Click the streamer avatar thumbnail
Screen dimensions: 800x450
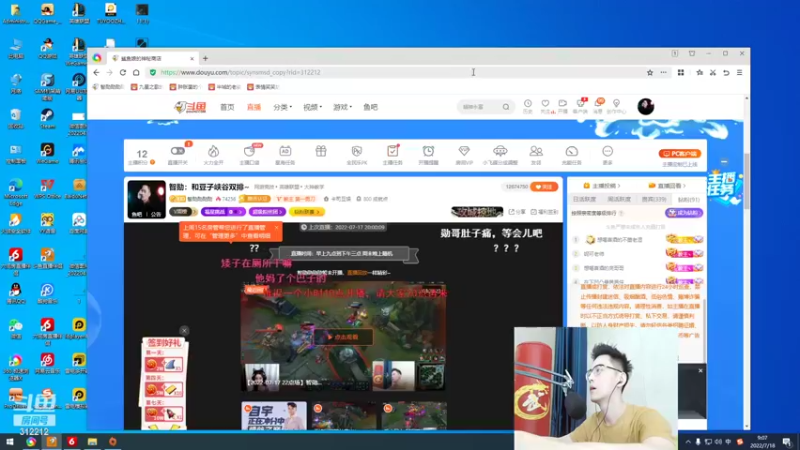(146, 199)
